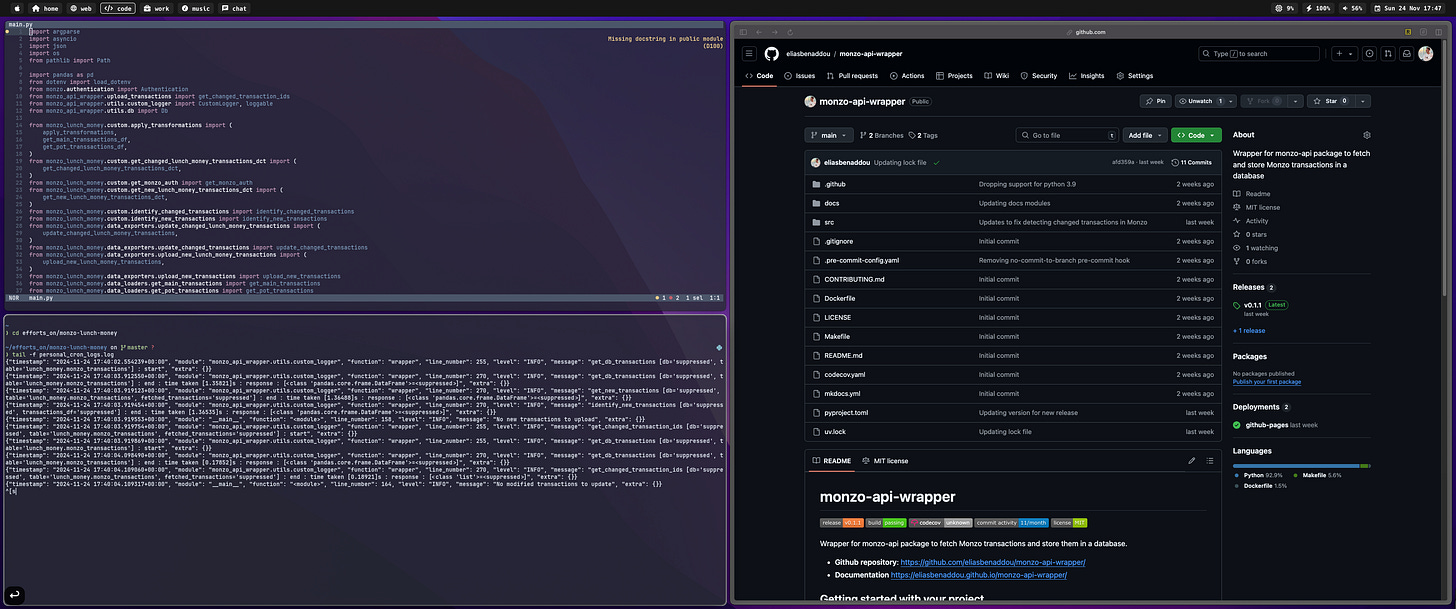
Task: Pin the monzo-api-wrapper repository
Action: pyautogui.click(x=1155, y=101)
